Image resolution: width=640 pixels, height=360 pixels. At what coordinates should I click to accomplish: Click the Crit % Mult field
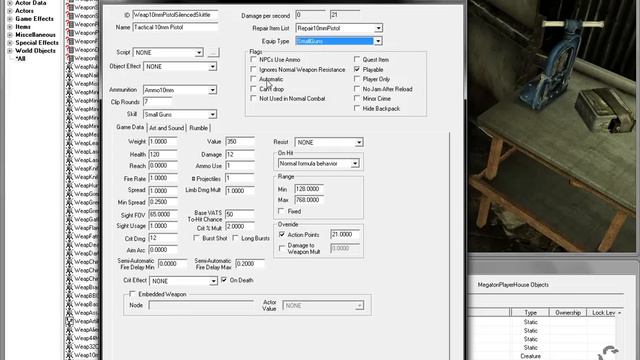[240, 227]
